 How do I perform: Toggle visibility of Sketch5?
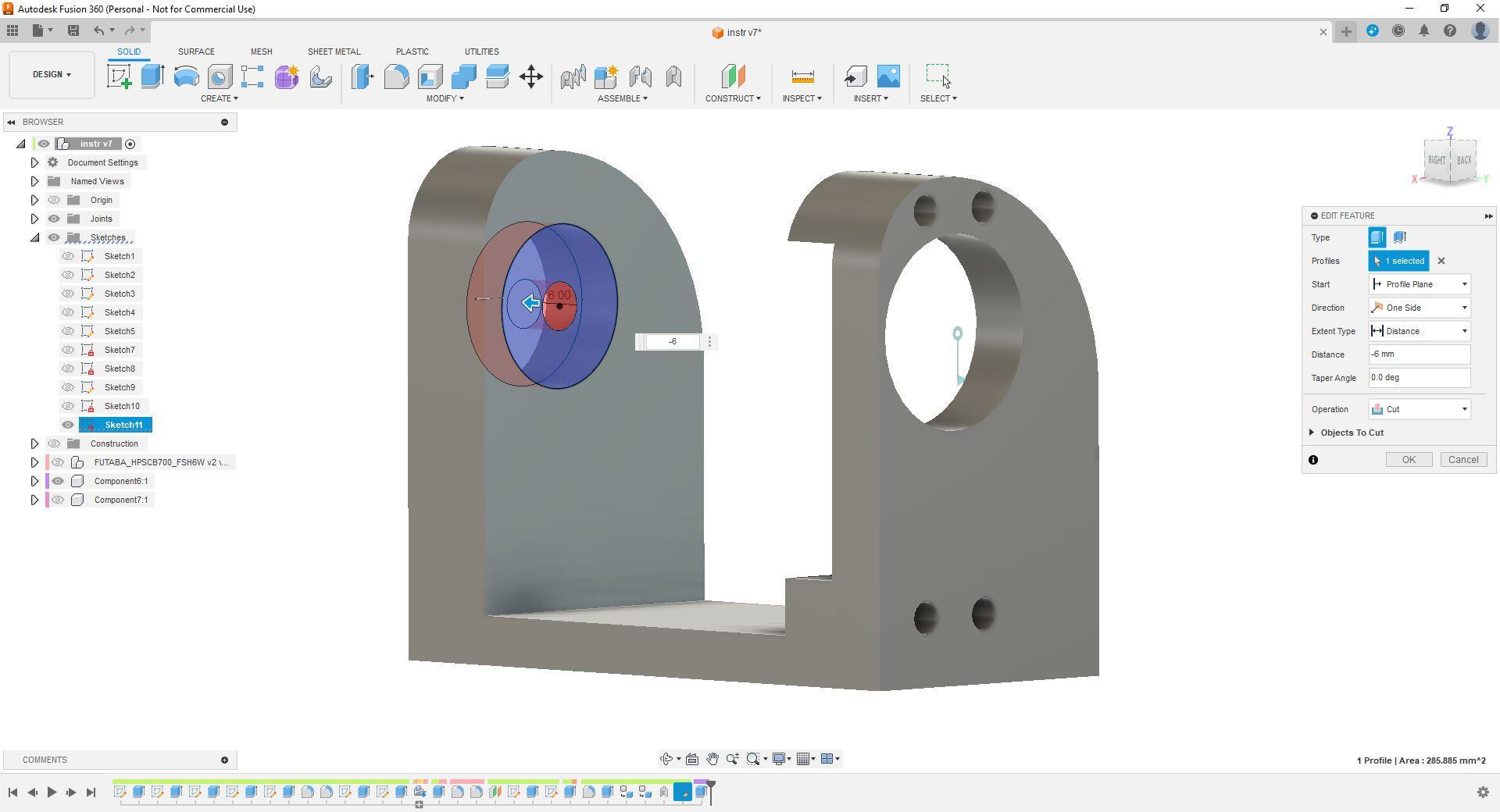(68, 331)
